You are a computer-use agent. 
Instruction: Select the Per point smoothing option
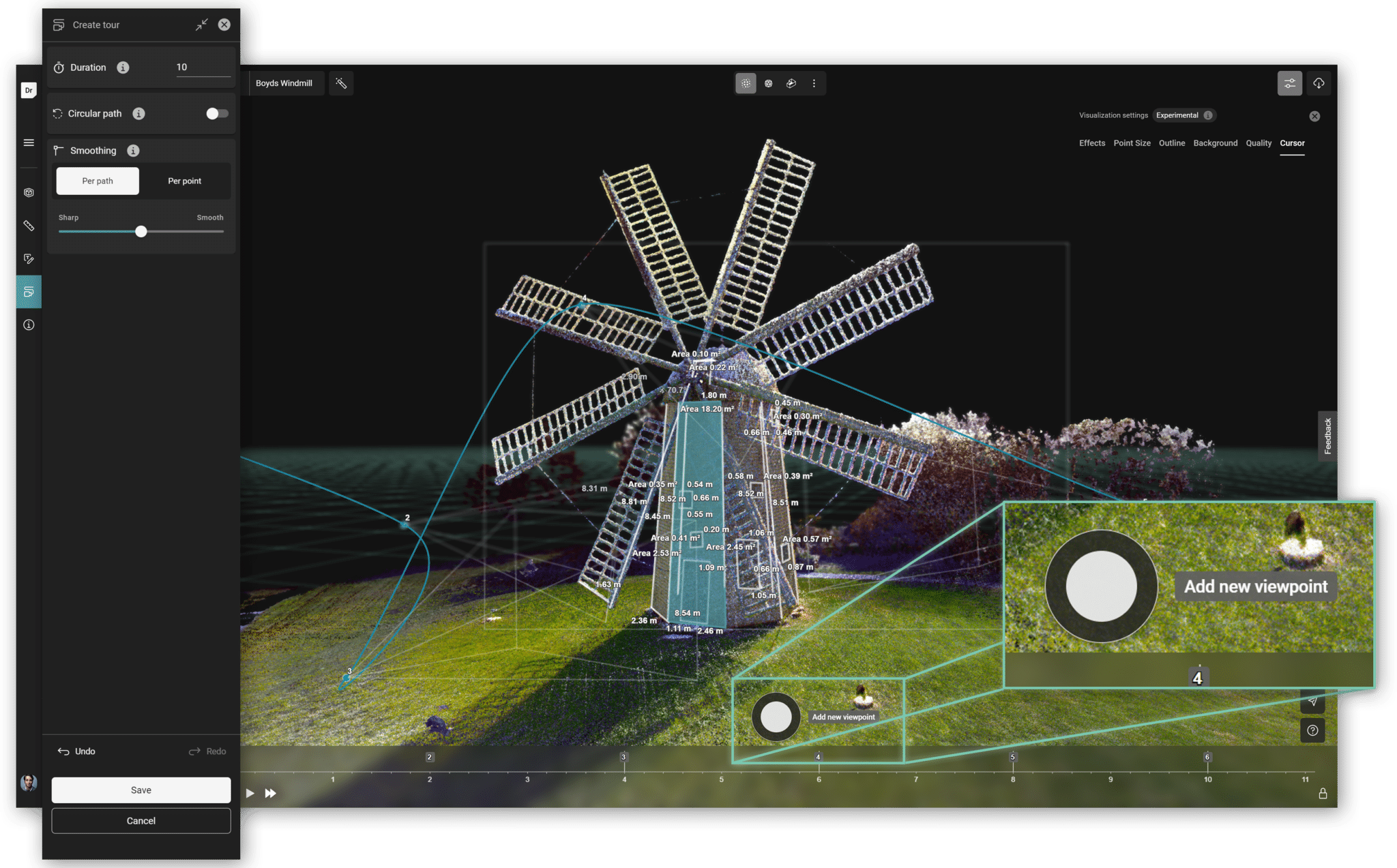coord(184,181)
